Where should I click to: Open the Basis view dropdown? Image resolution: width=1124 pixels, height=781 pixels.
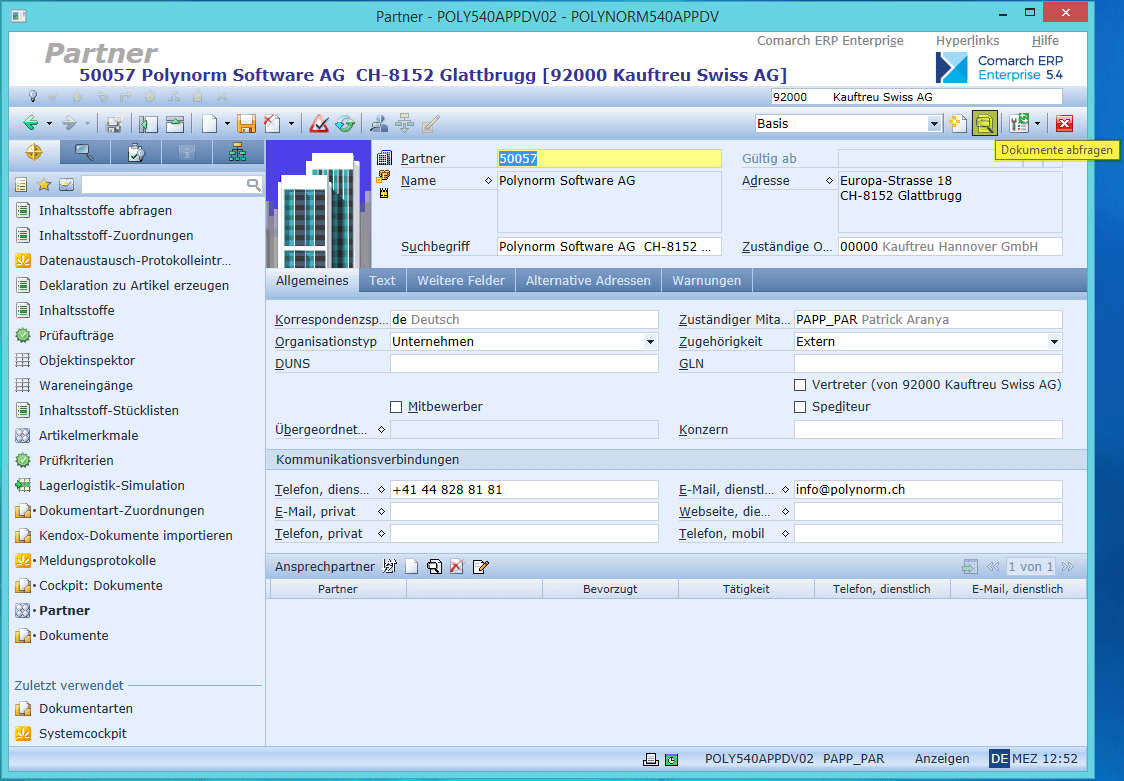tap(933, 124)
